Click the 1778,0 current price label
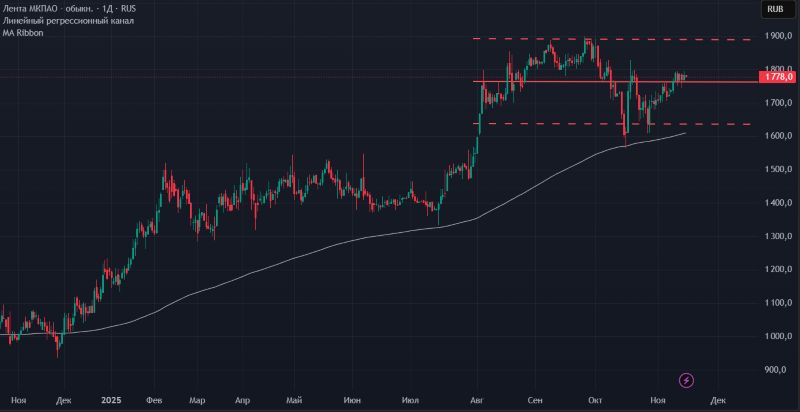The height and width of the screenshot is (412, 800). (777, 77)
